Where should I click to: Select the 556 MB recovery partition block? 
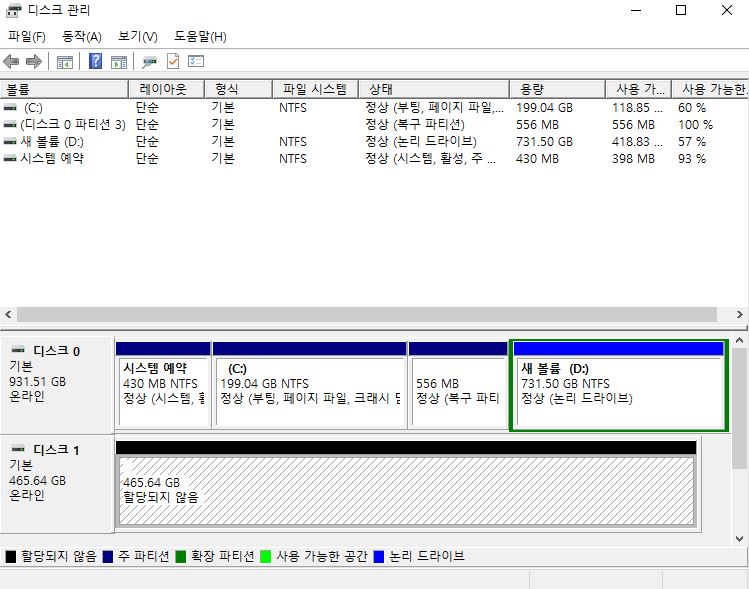(x=458, y=385)
